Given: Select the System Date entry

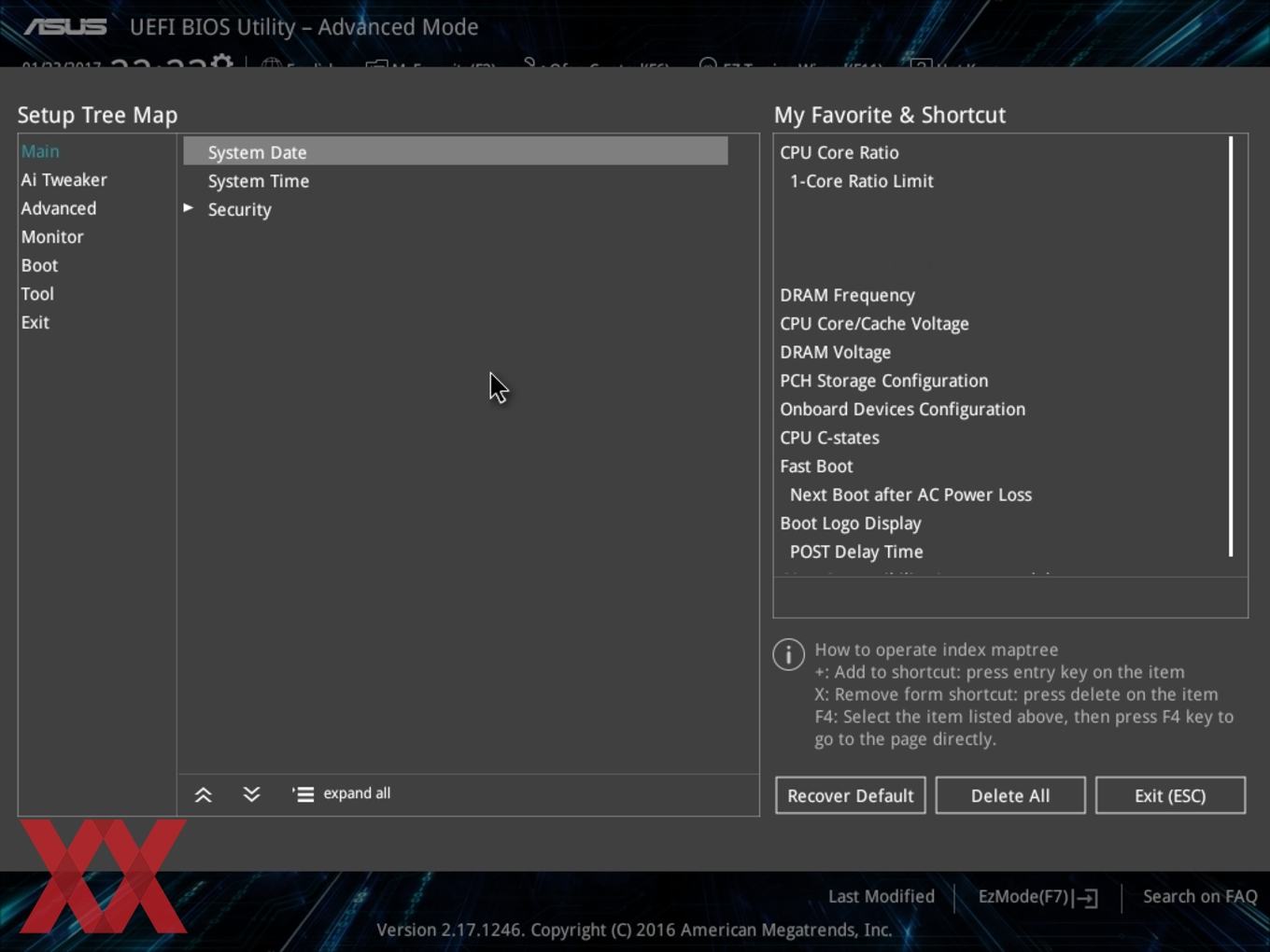Looking at the screenshot, I should (456, 151).
